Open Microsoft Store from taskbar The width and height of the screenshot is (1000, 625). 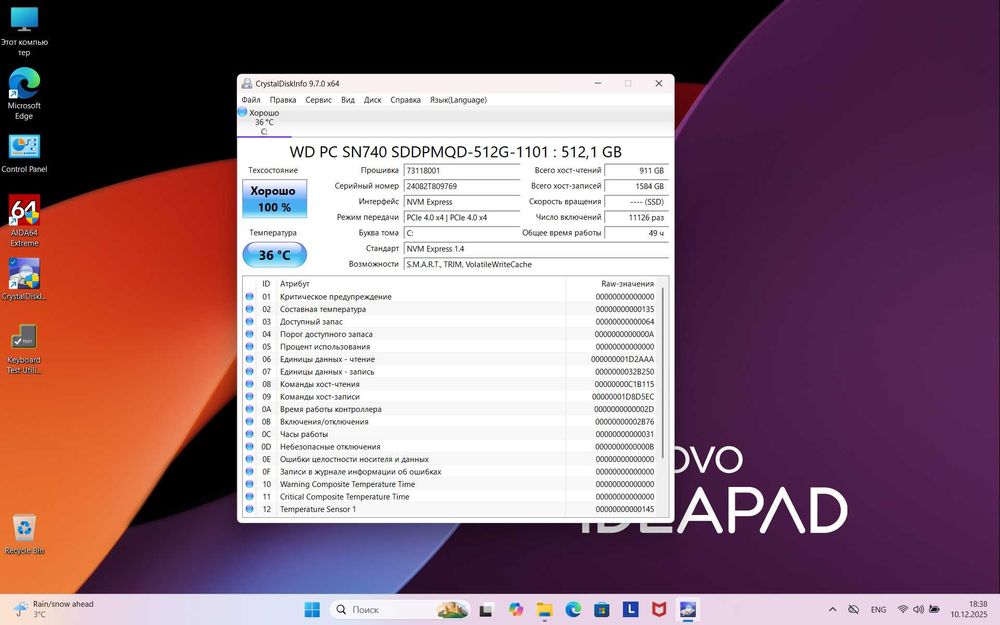(x=601, y=610)
